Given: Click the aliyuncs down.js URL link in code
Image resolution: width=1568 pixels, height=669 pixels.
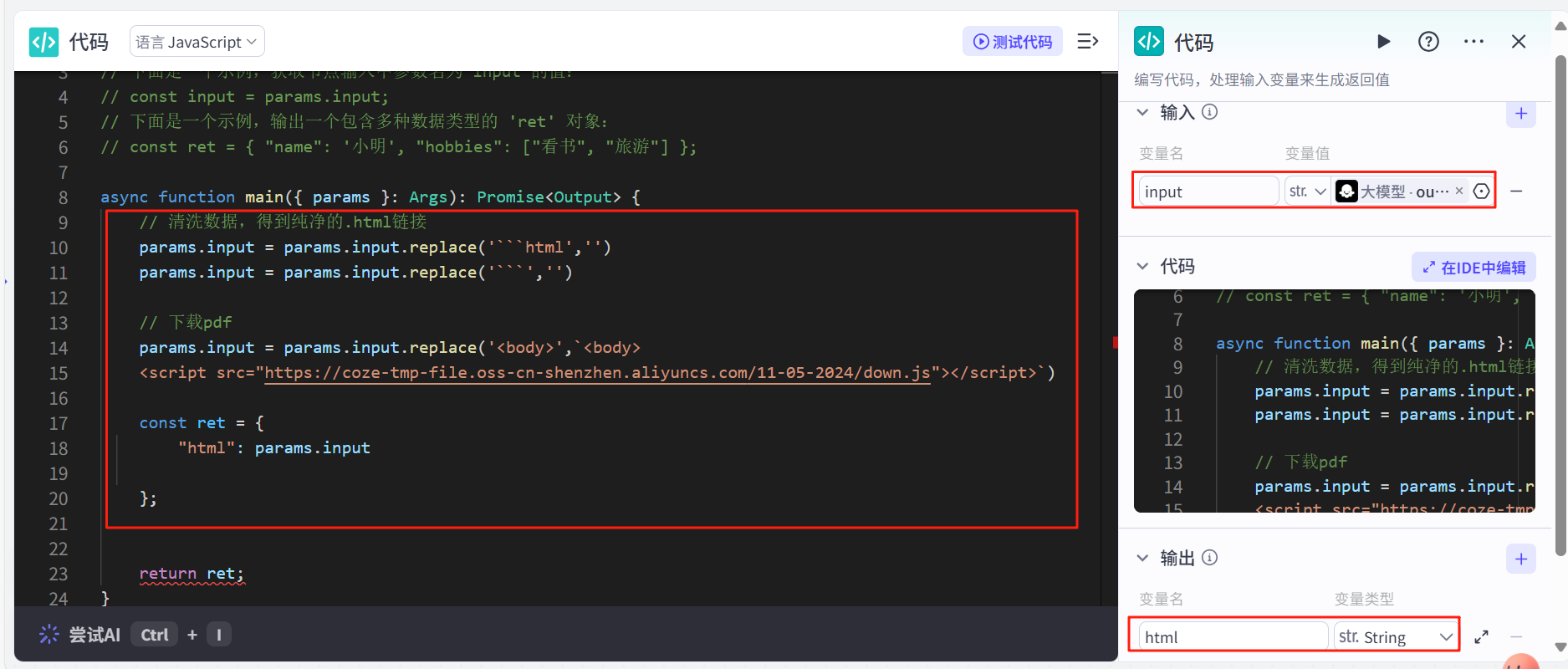Looking at the screenshot, I should pyautogui.click(x=597, y=373).
